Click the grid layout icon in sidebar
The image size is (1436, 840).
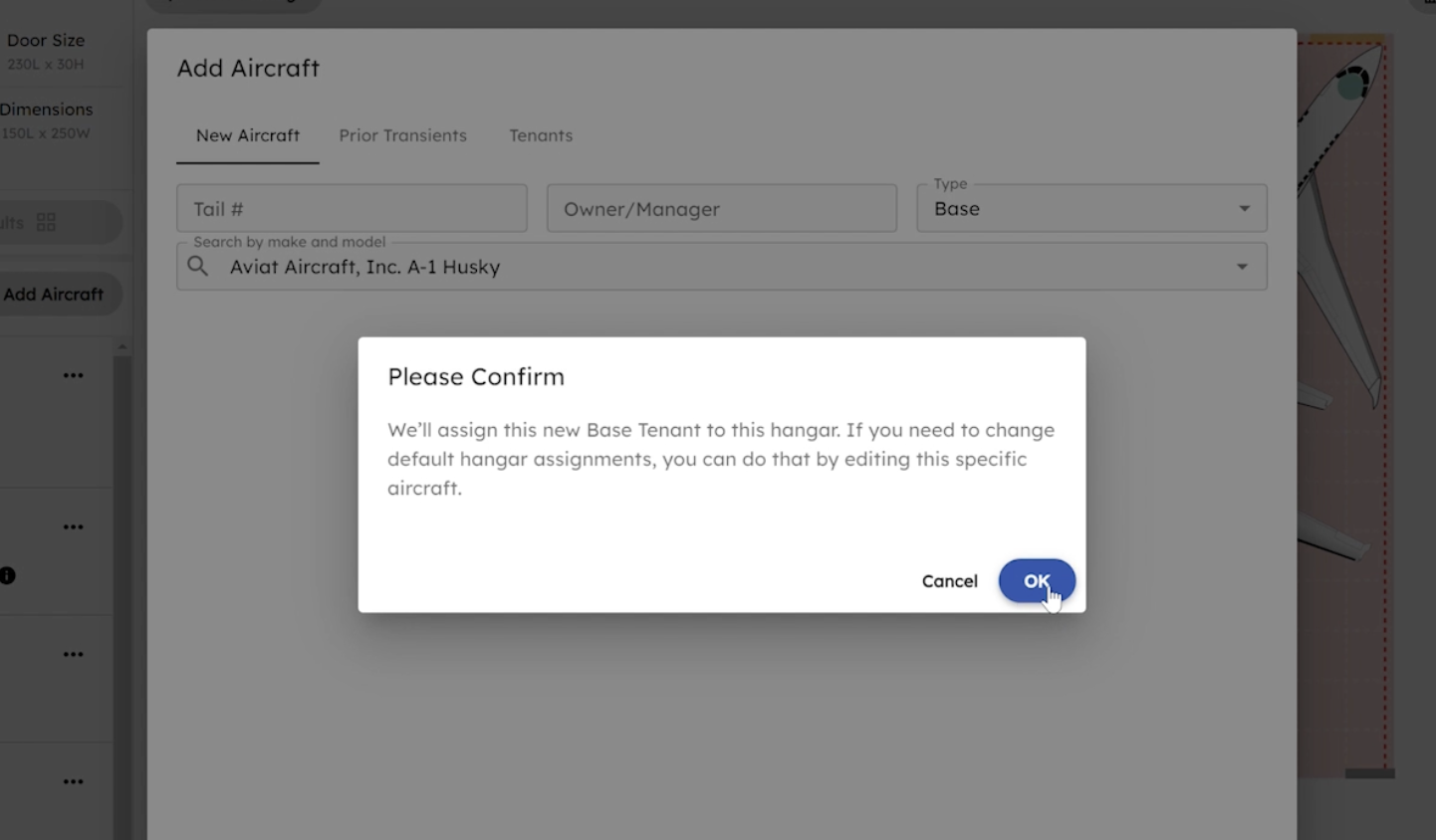[46, 222]
